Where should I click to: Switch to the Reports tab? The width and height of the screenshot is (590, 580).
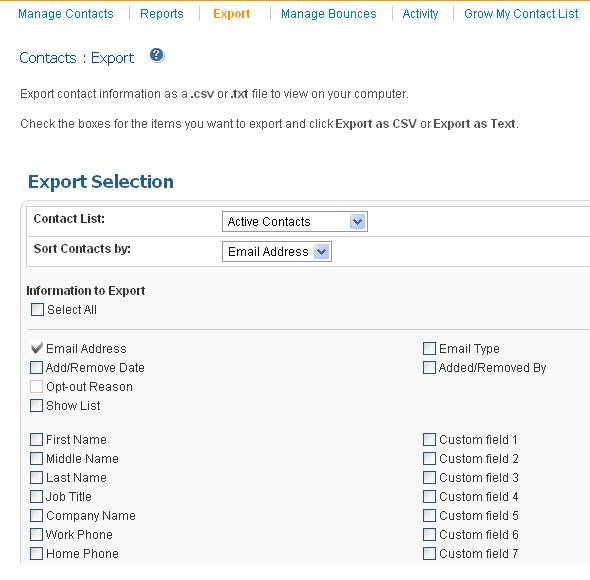[x=162, y=14]
